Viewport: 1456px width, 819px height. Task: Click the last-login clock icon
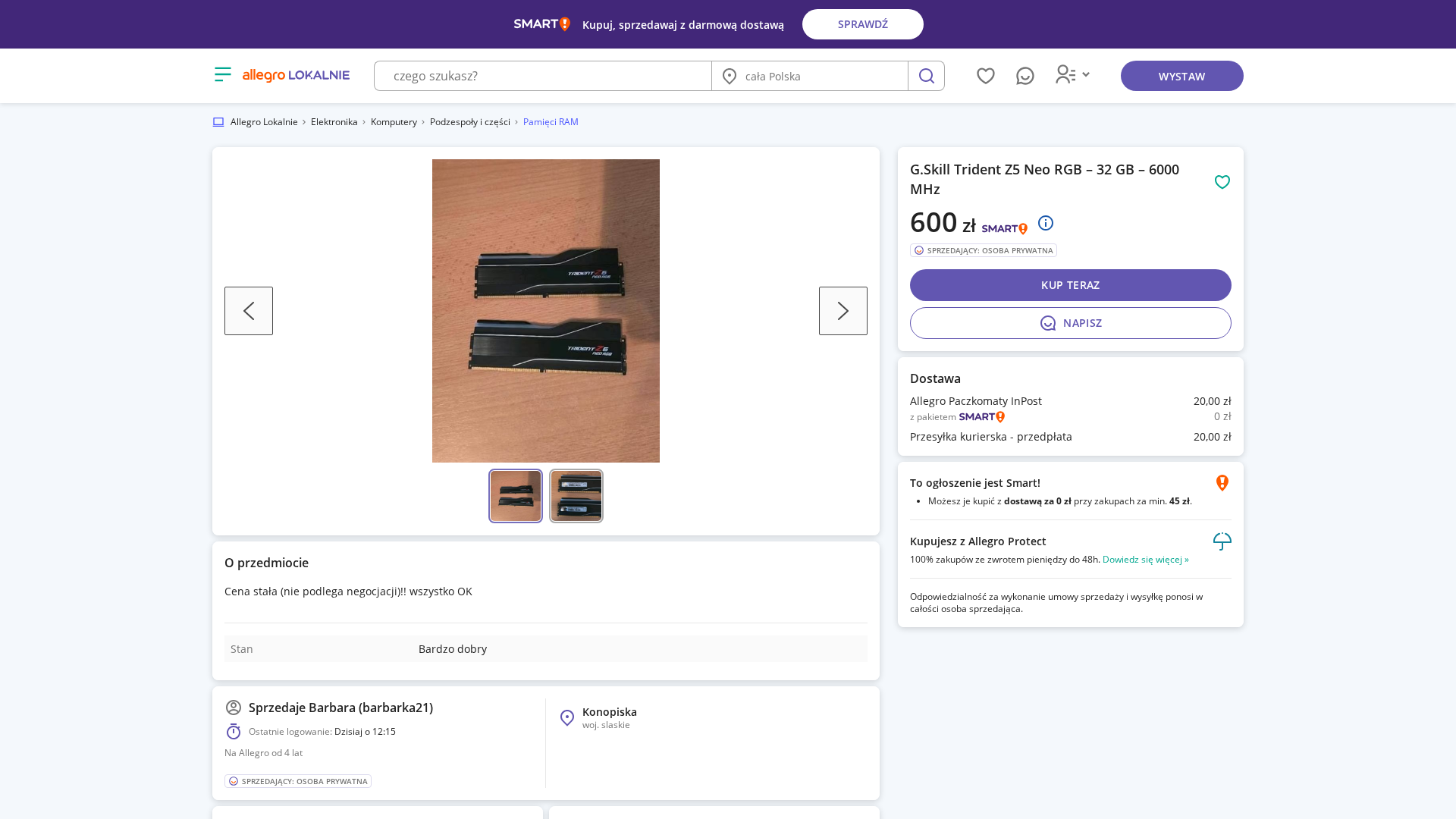pos(234,731)
